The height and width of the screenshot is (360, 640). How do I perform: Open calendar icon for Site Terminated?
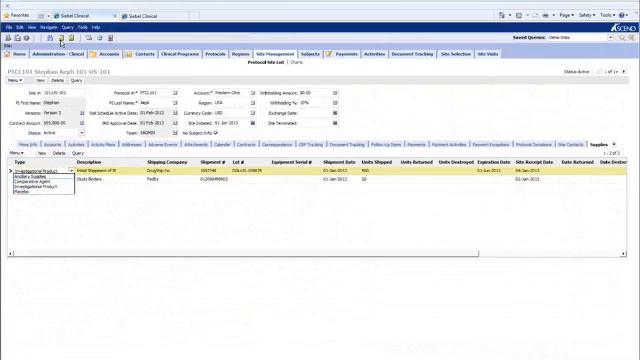(x=335, y=123)
